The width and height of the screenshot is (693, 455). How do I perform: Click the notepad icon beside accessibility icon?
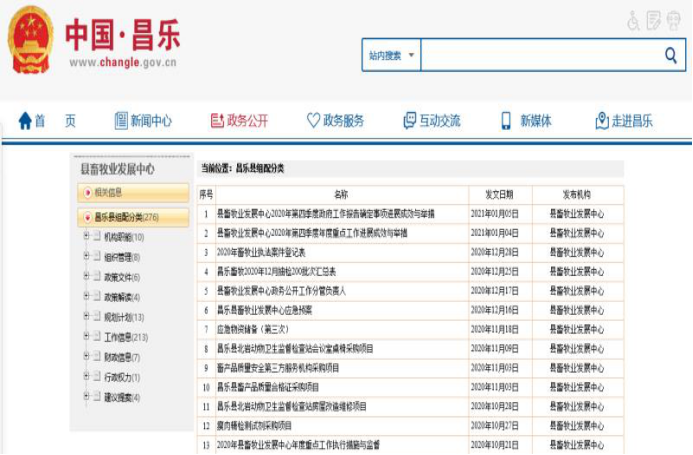point(654,20)
